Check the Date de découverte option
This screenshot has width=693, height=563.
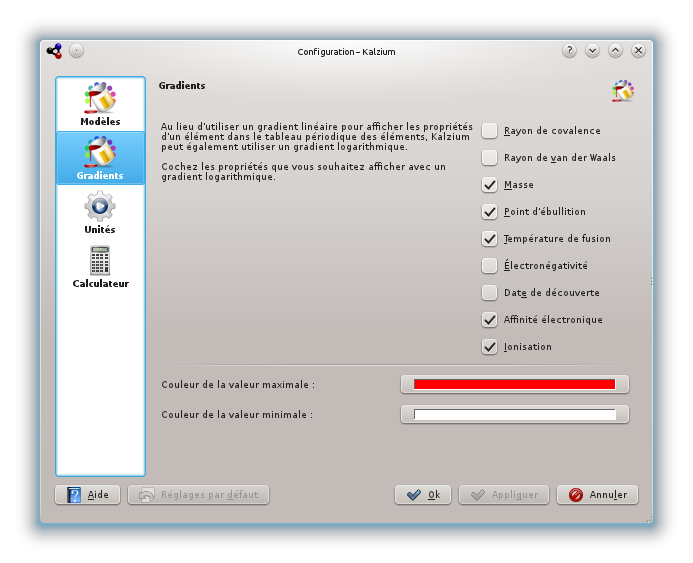click(x=490, y=293)
